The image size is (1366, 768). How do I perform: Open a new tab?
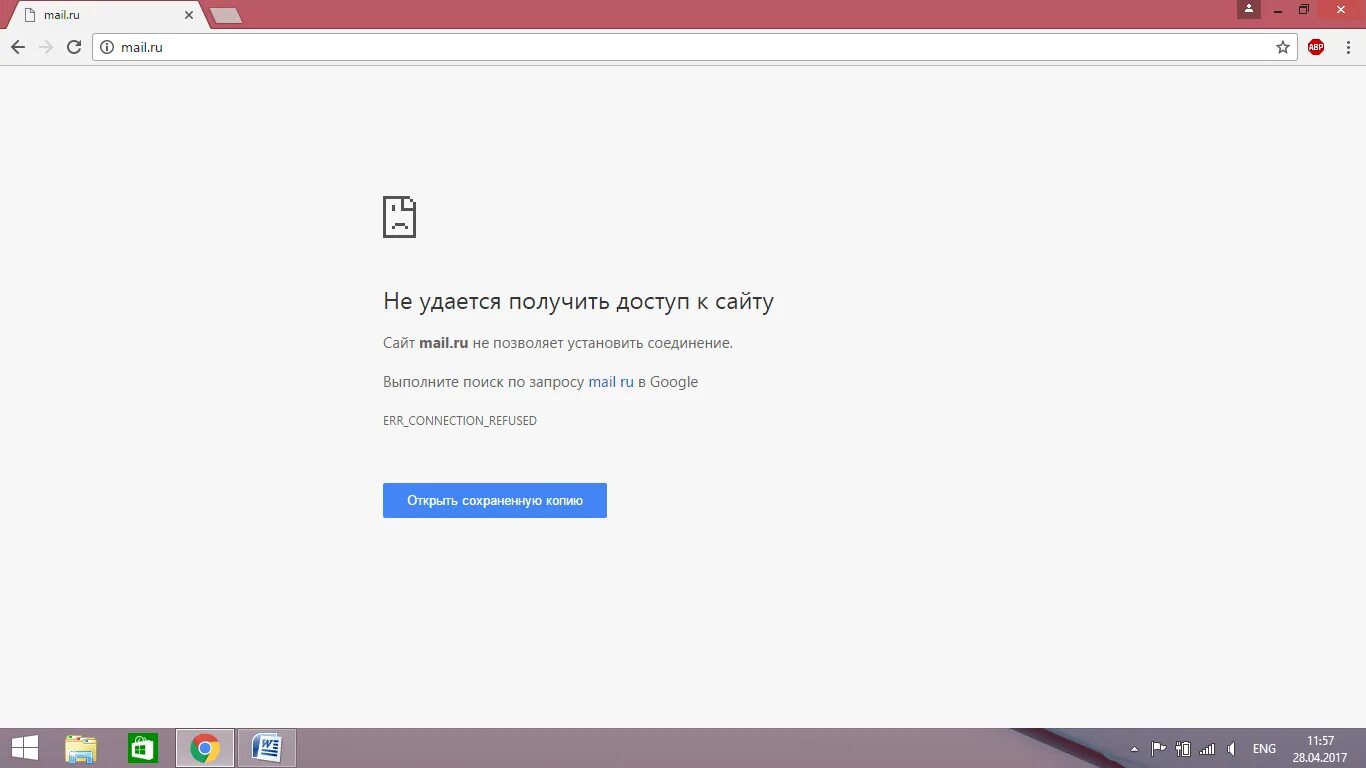pos(226,15)
